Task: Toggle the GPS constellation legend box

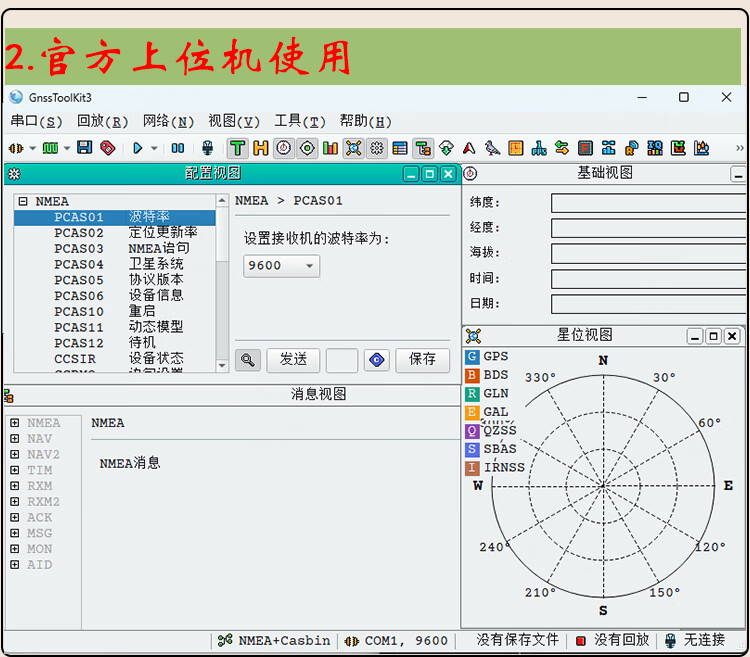Action: coord(472,356)
